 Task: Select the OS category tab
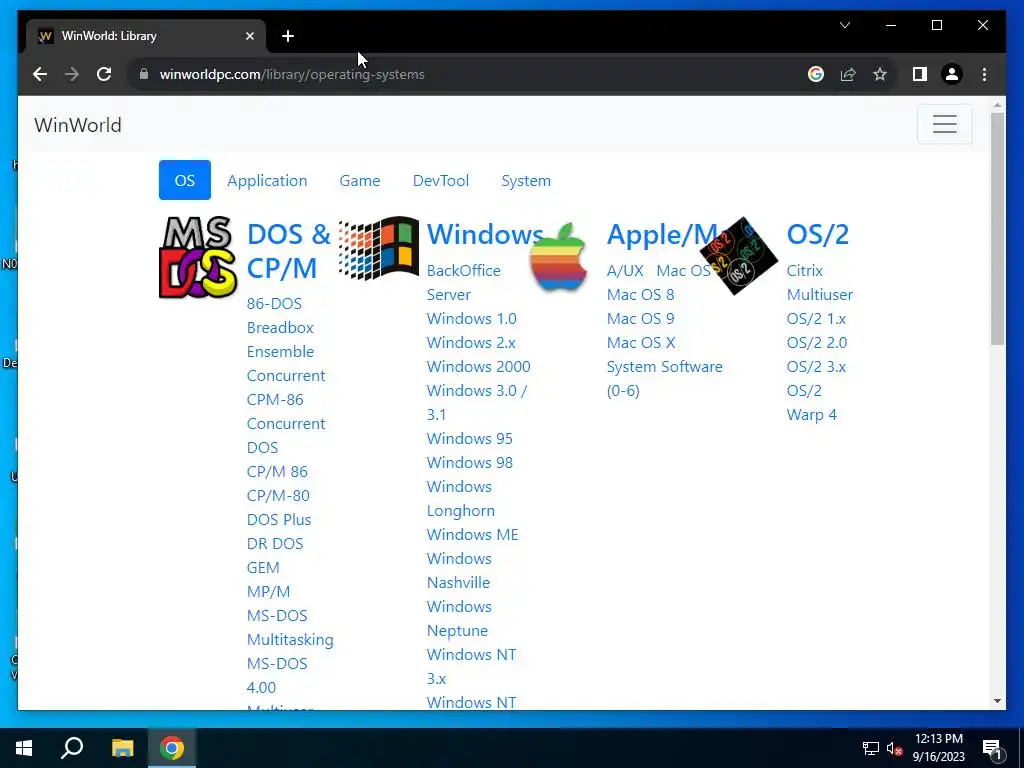[185, 180]
